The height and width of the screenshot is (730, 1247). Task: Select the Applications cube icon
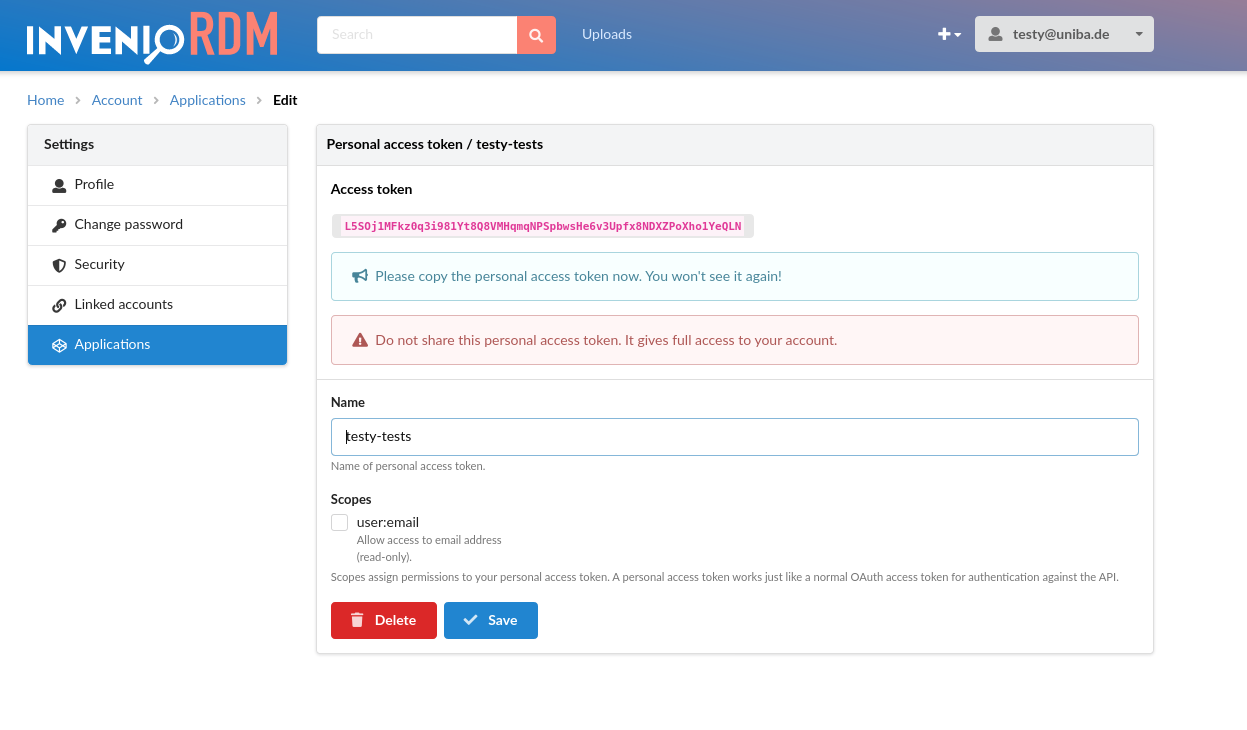[x=58, y=344]
